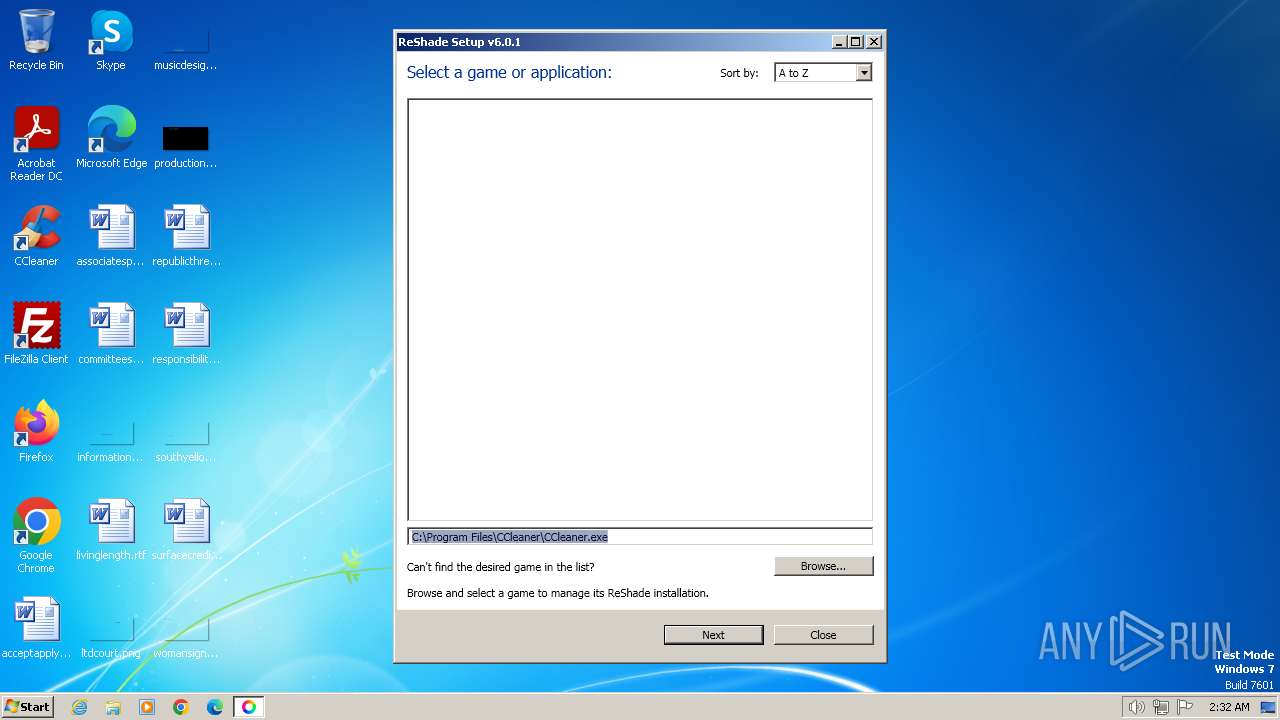The image size is (1280, 720).
Task: Open Windows Explorer folder in taskbar
Action: pyautogui.click(x=113, y=707)
